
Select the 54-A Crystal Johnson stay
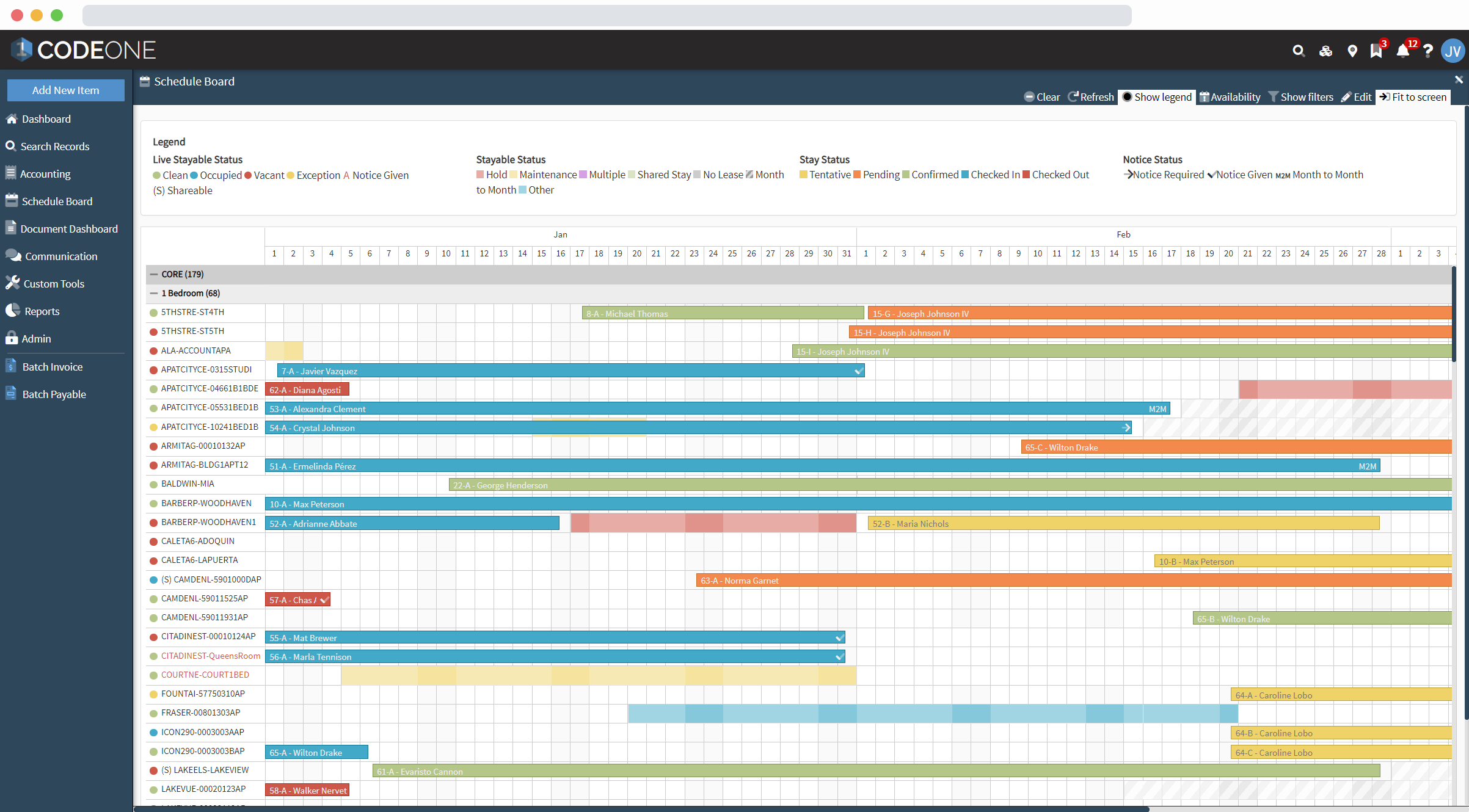click(698, 428)
